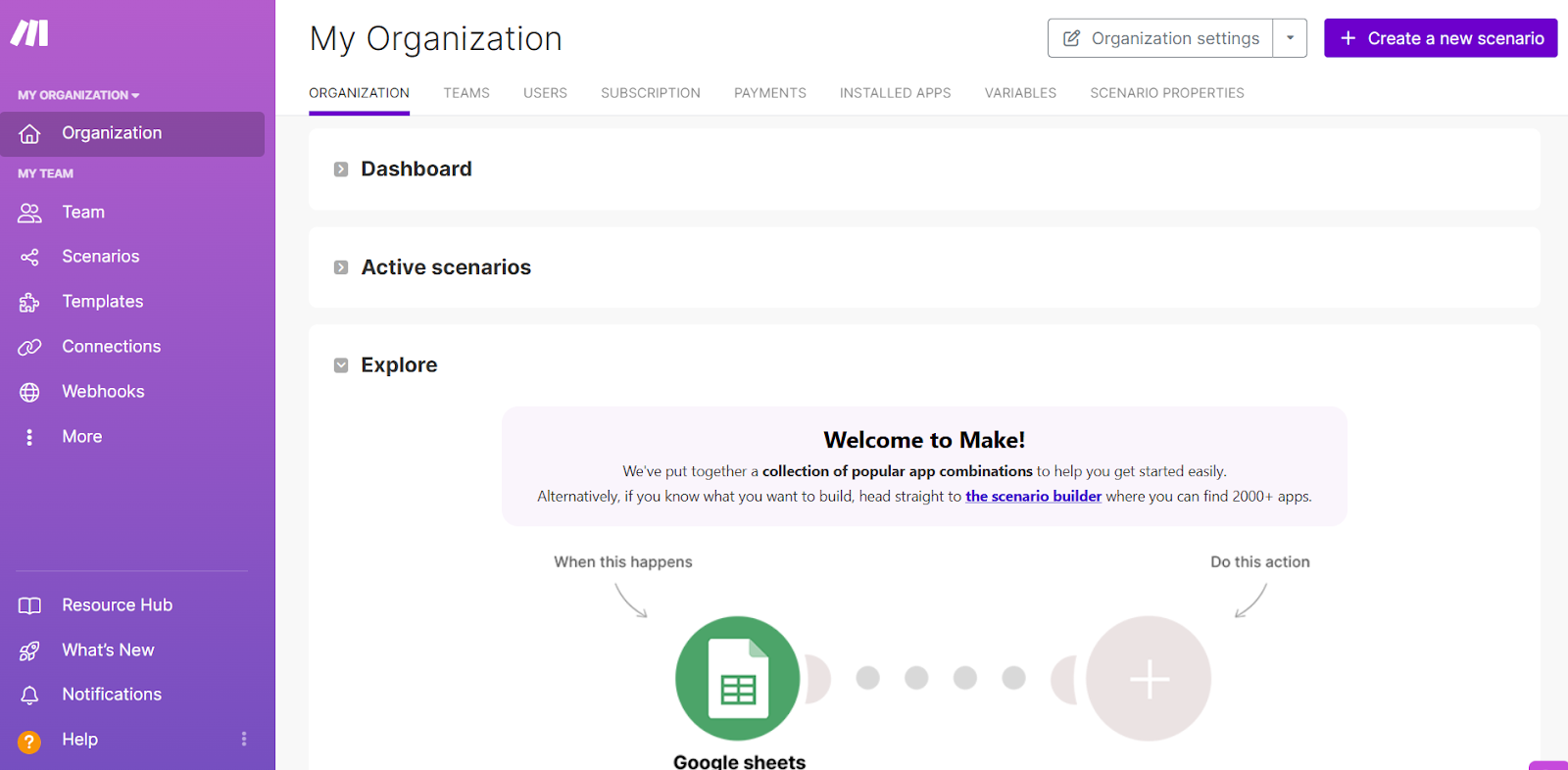
Task: Click the Active scenarios heading text
Action: [446, 267]
